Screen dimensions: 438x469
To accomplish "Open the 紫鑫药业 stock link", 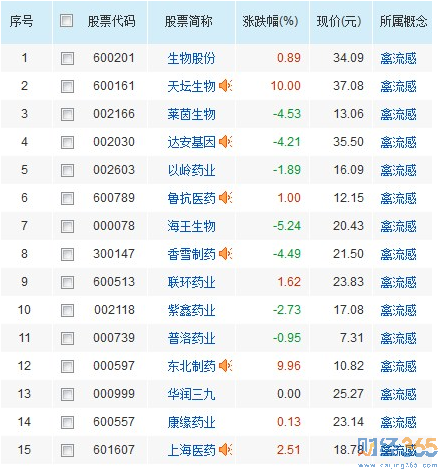I will (191, 310).
